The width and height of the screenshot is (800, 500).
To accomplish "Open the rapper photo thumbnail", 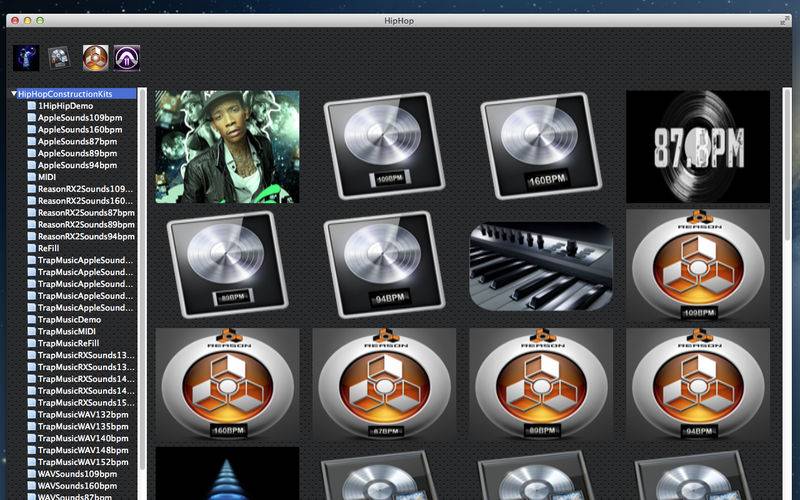I will (228, 147).
